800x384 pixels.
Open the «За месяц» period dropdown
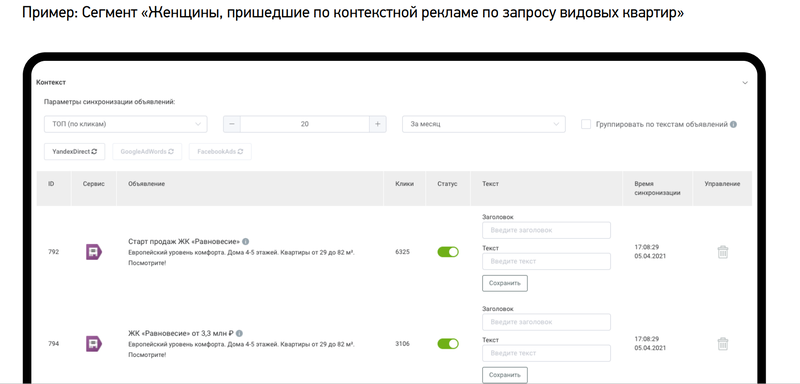tap(484, 124)
